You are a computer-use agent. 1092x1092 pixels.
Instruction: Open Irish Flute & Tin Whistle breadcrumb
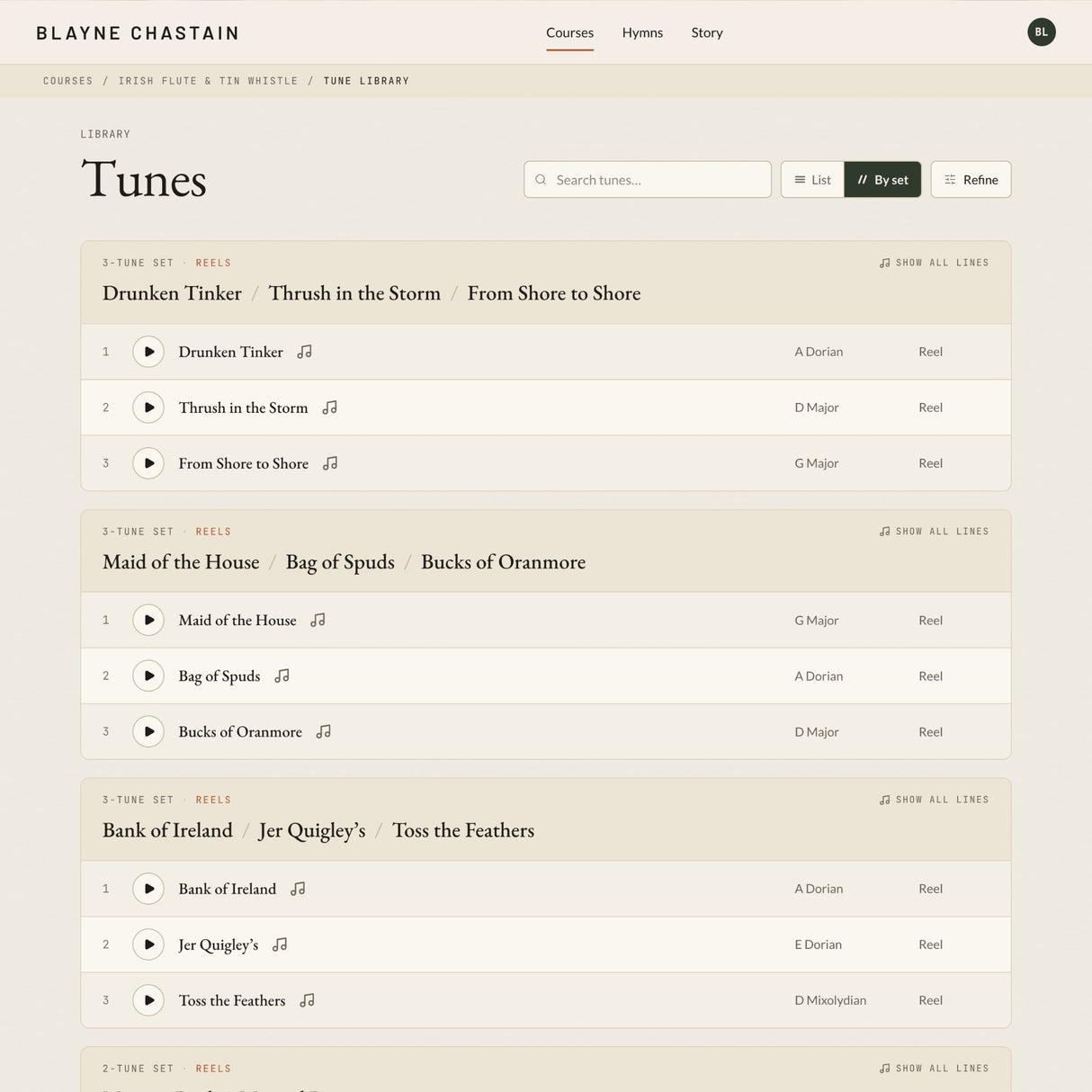pos(208,81)
